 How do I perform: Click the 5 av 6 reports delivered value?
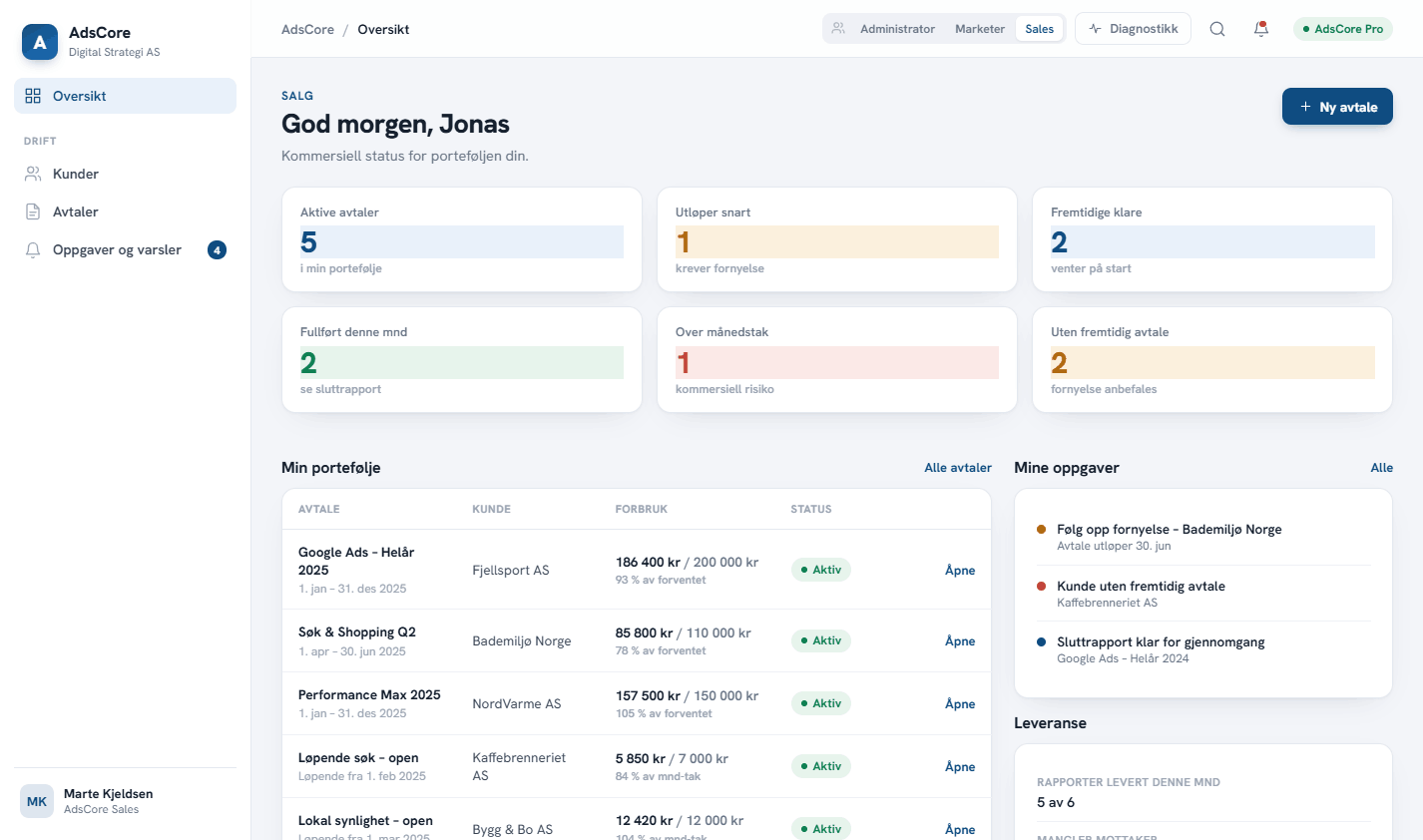tap(1056, 802)
